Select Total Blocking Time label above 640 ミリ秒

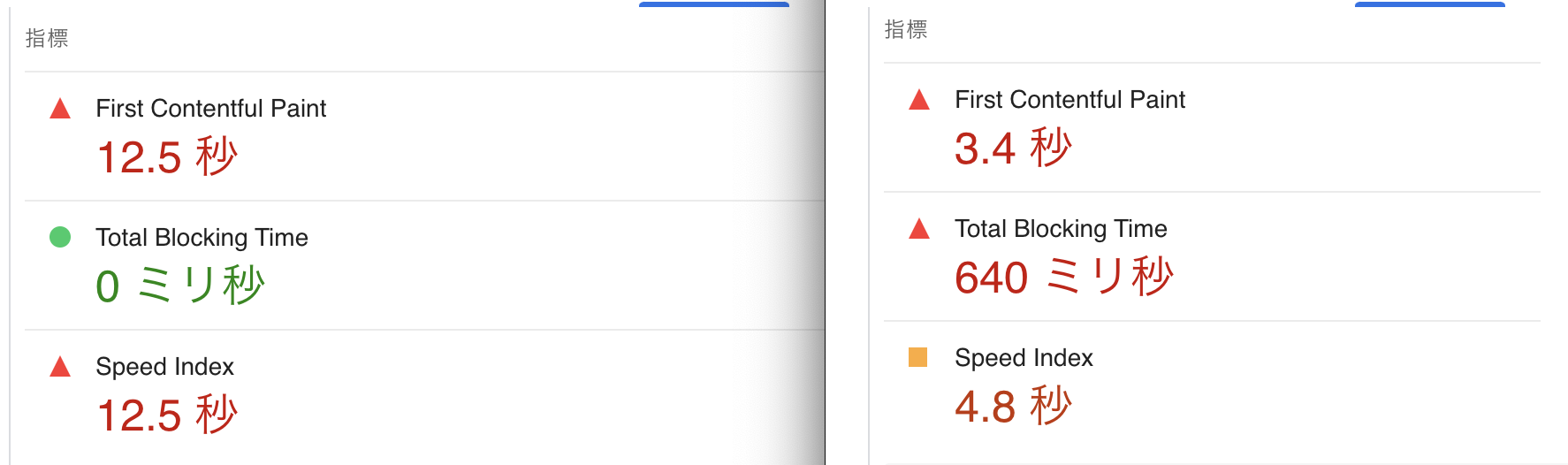(x=1061, y=229)
